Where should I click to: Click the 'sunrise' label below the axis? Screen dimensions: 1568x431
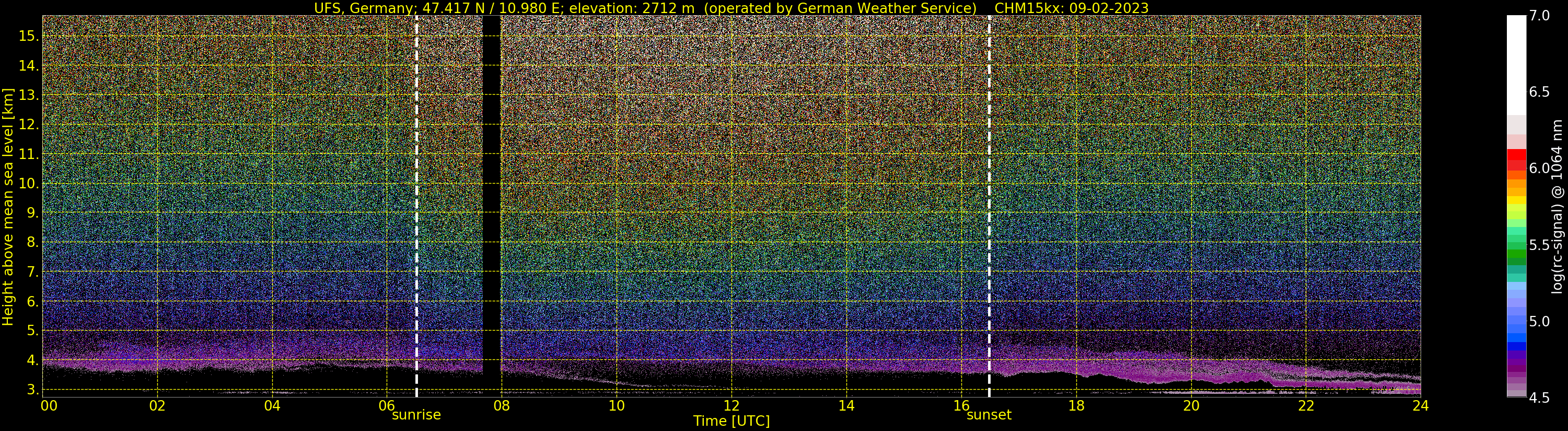(x=416, y=415)
